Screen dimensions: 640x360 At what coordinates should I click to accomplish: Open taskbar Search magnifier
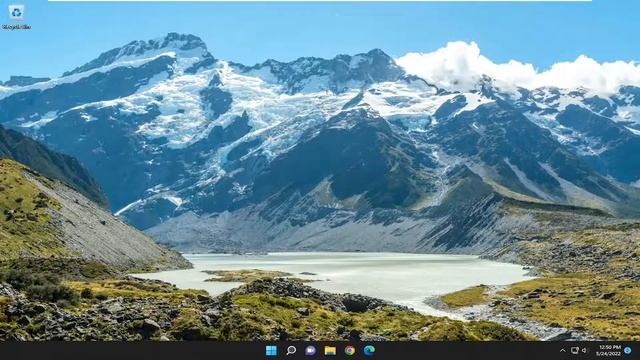[x=291, y=350]
